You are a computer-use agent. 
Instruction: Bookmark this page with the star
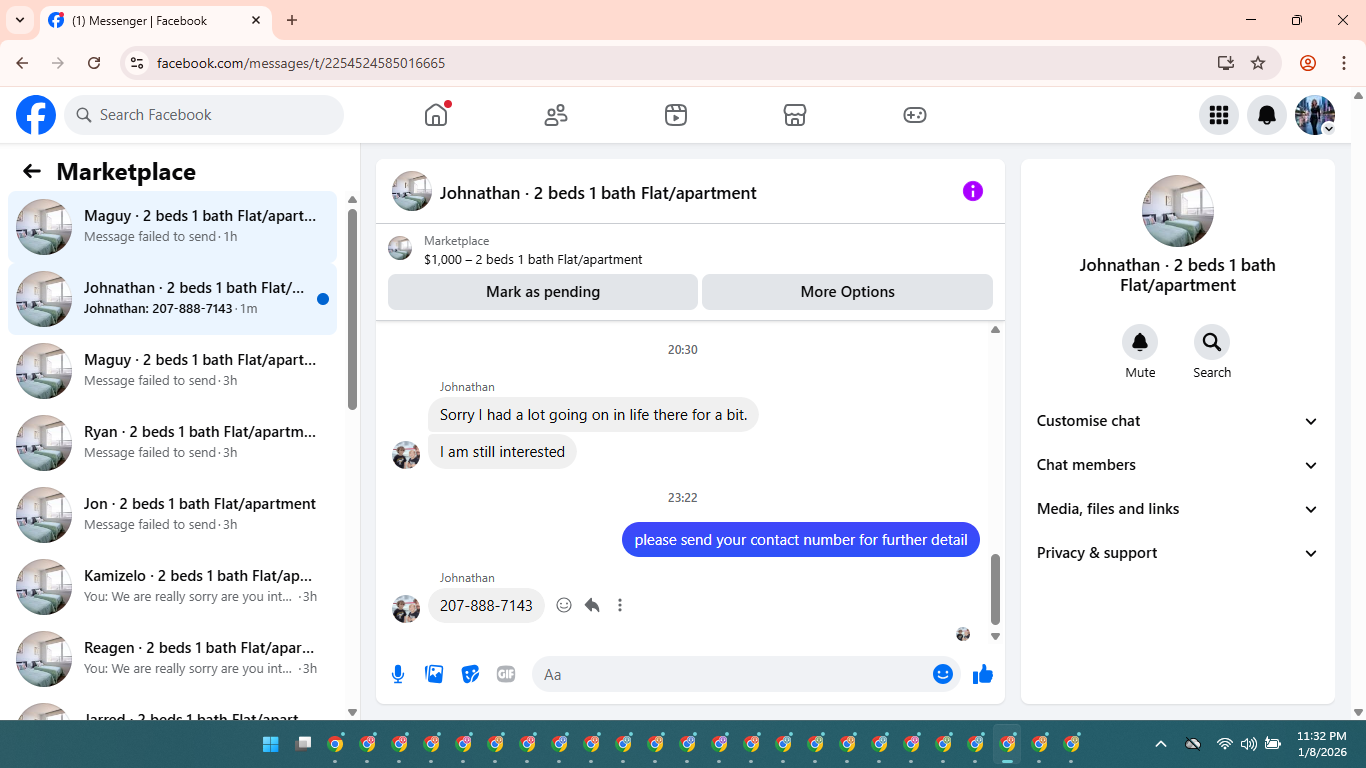tap(1258, 63)
